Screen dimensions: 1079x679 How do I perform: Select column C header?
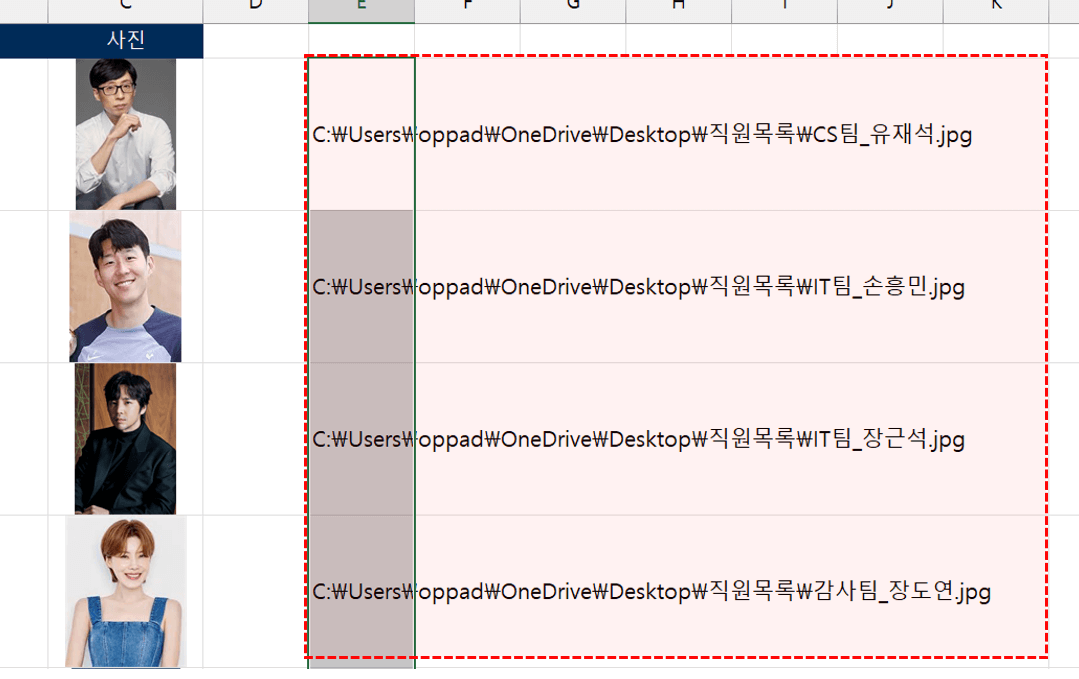125,8
